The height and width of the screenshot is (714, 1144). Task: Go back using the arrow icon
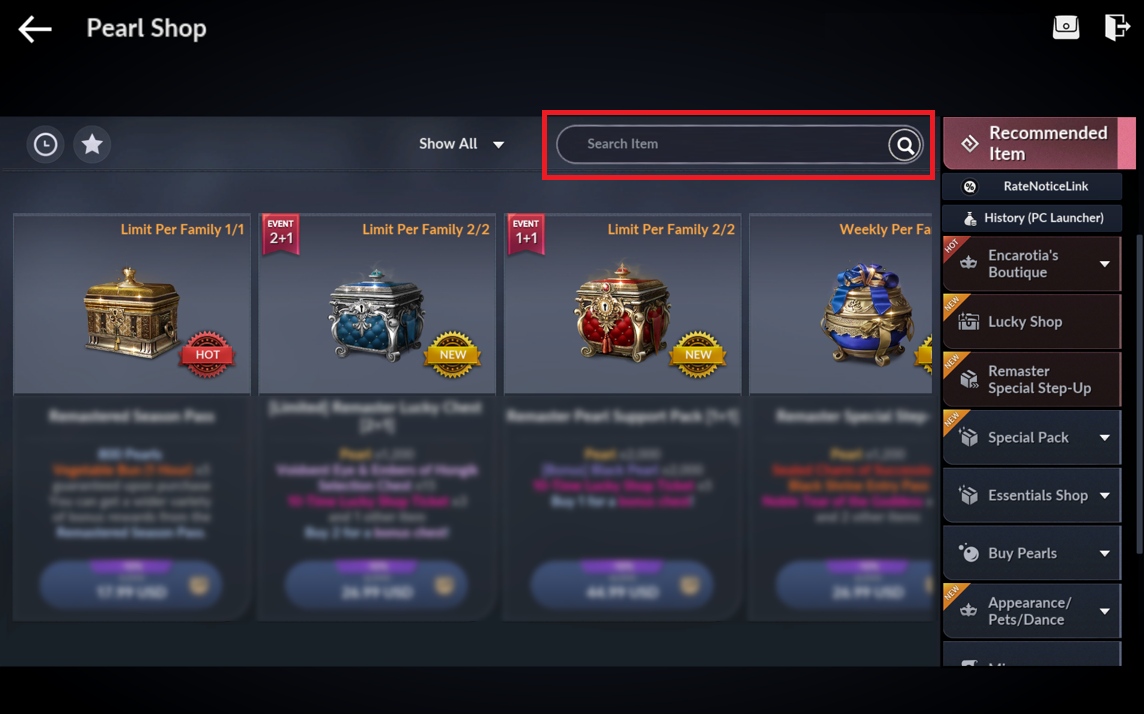[35, 29]
